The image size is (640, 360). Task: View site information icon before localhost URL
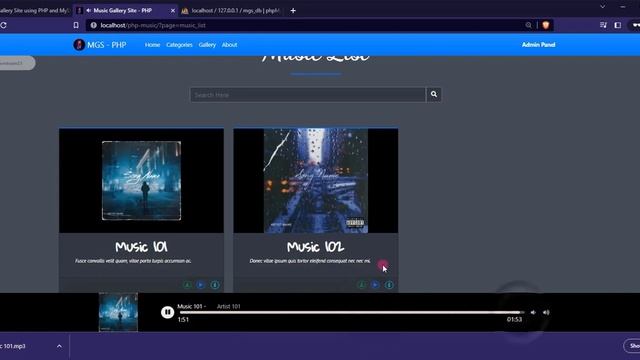point(93,25)
